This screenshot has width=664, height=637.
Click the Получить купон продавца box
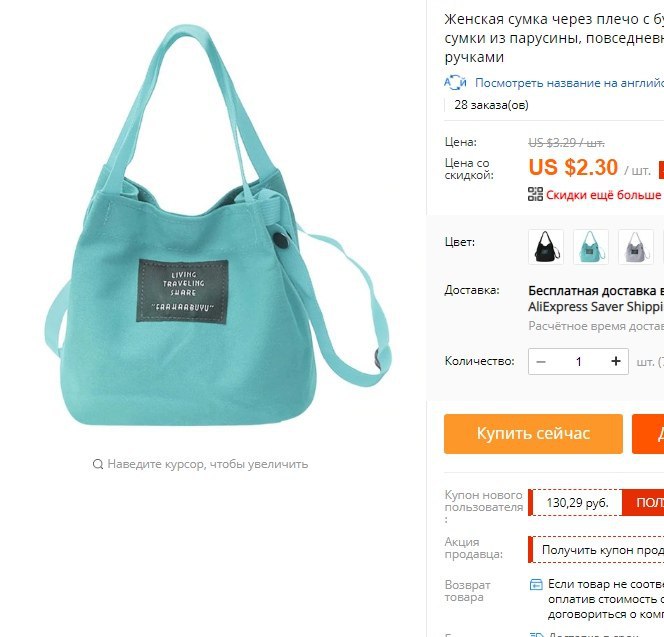[x=598, y=550]
